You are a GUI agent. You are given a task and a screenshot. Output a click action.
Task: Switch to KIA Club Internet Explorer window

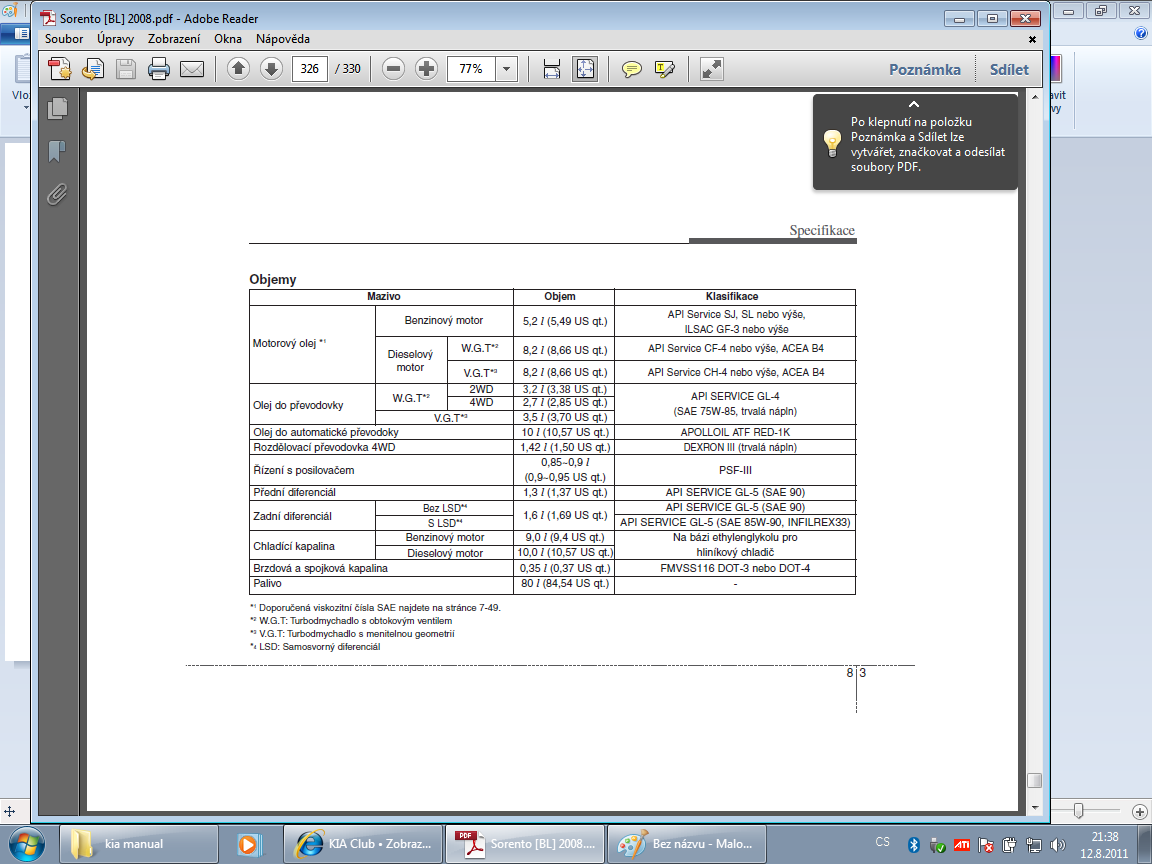(363, 844)
